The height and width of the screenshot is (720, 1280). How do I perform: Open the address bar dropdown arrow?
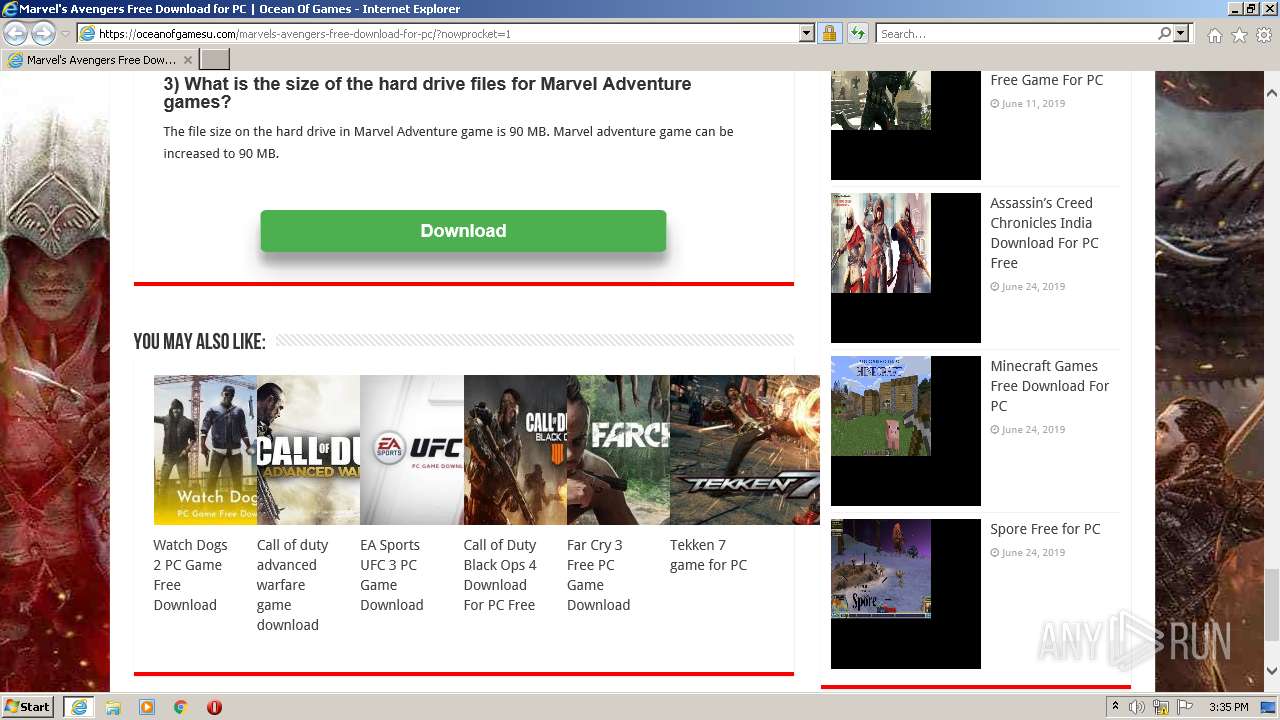(807, 33)
